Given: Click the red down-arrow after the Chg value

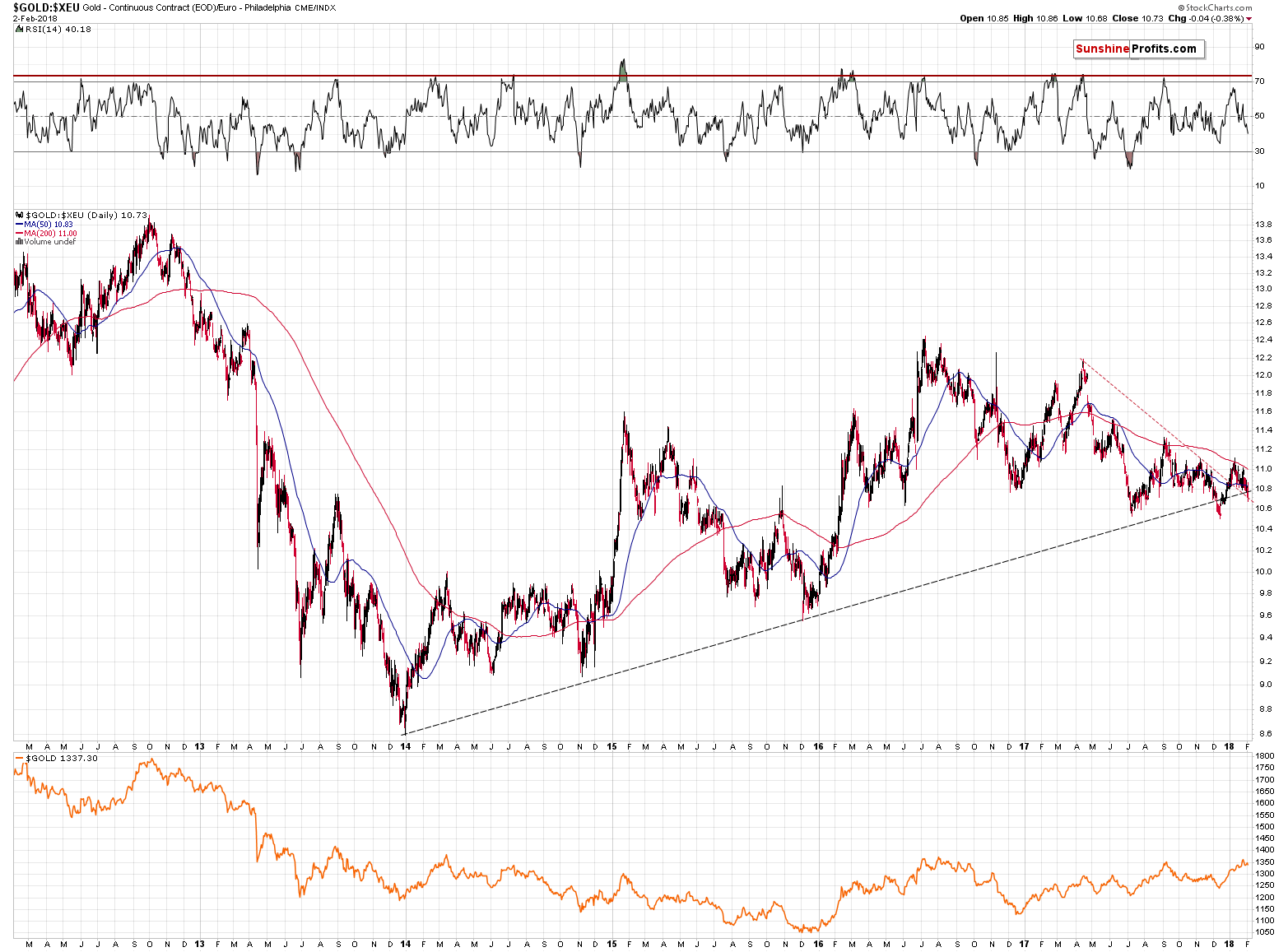Looking at the screenshot, I should (1248, 18).
